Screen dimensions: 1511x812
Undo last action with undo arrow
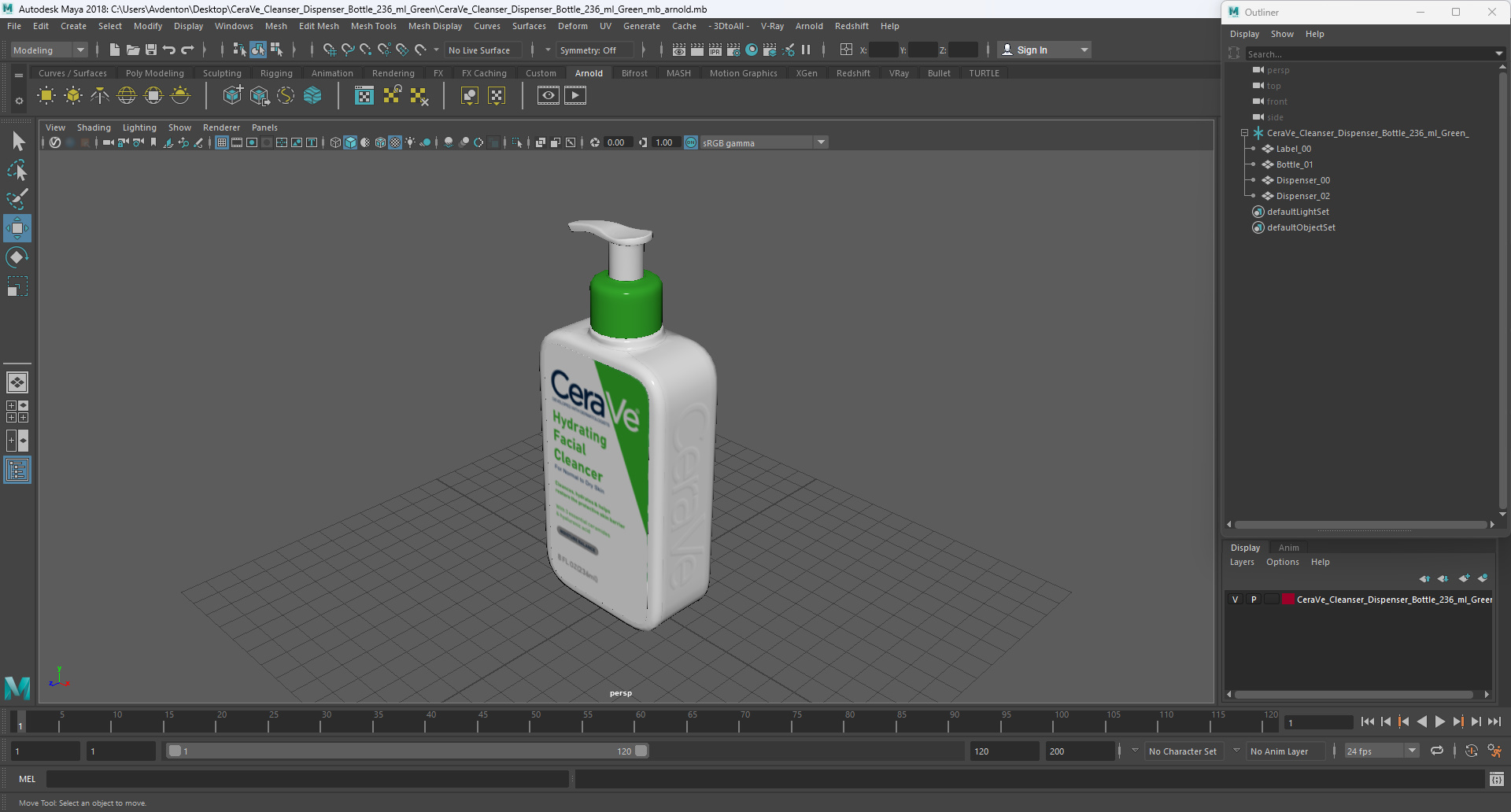[168, 50]
